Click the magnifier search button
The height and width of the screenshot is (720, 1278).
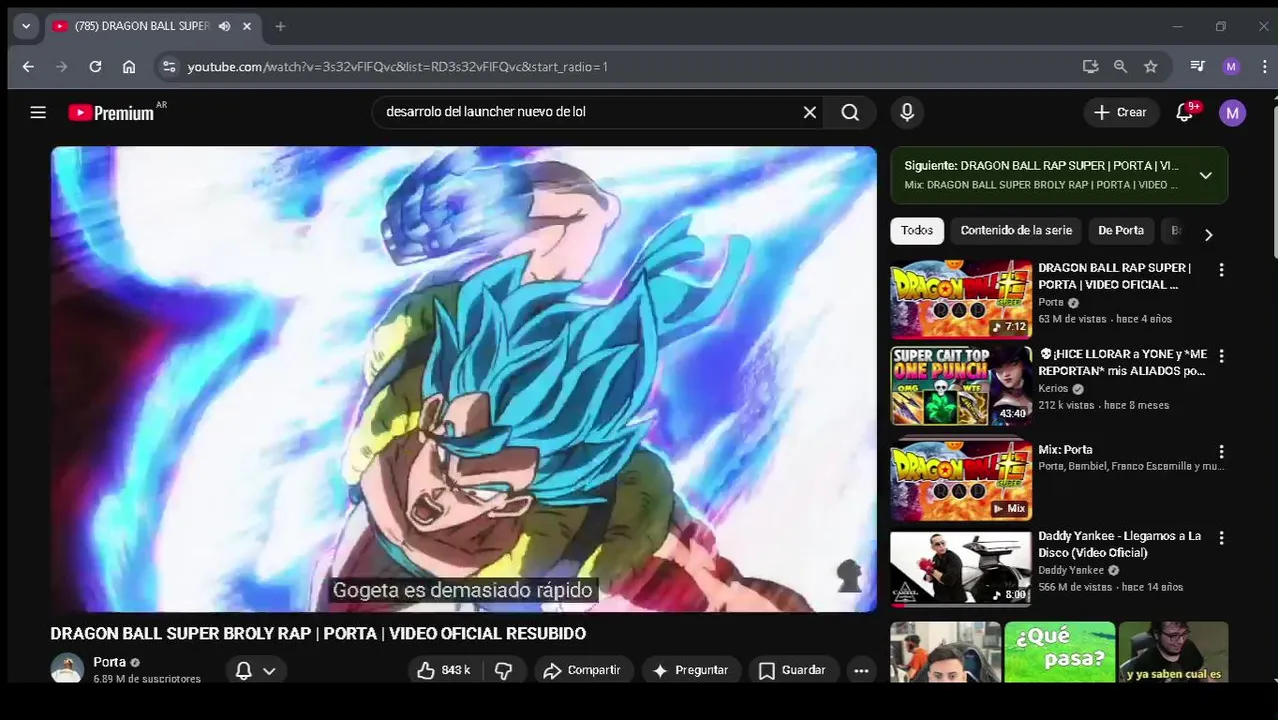[850, 113]
